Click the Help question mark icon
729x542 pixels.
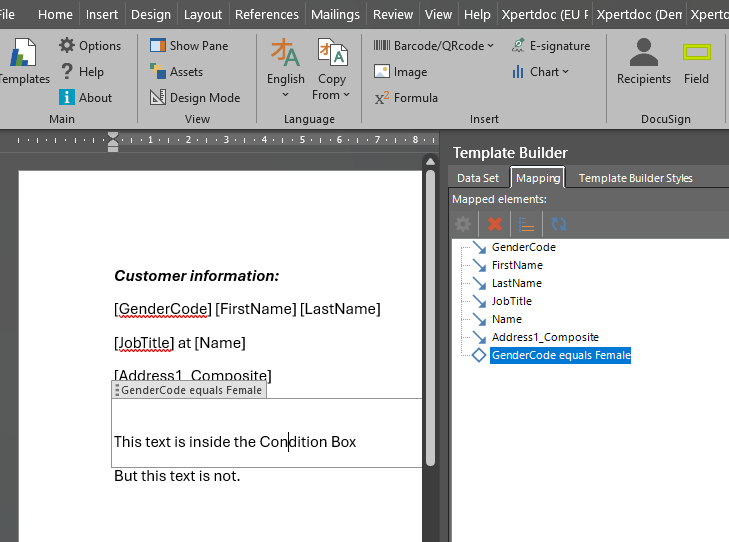pos(67,72)
